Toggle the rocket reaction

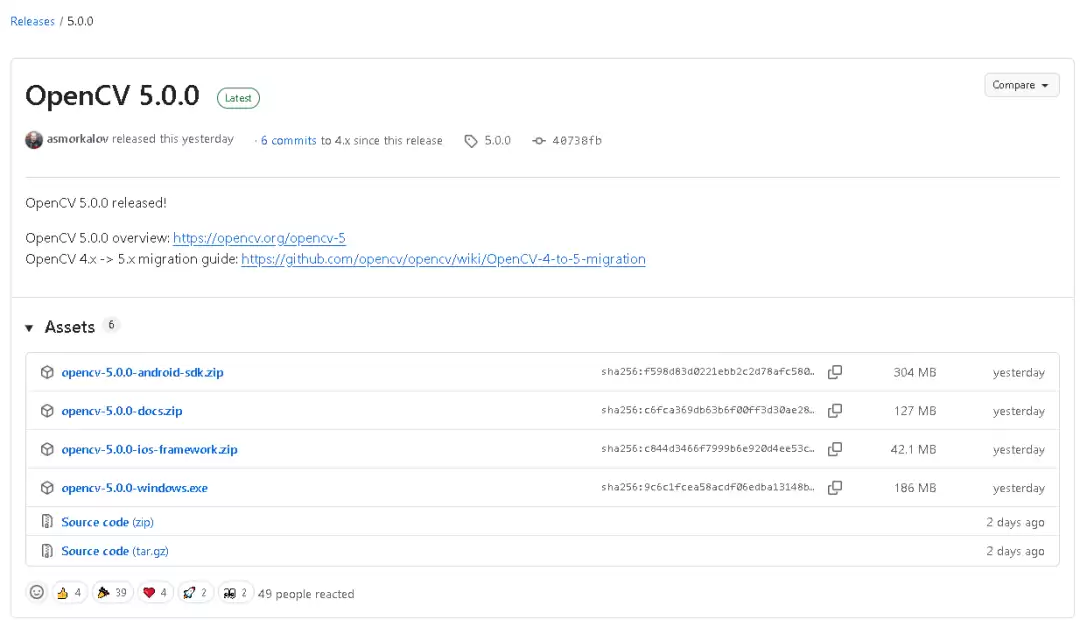click(196, 592)
